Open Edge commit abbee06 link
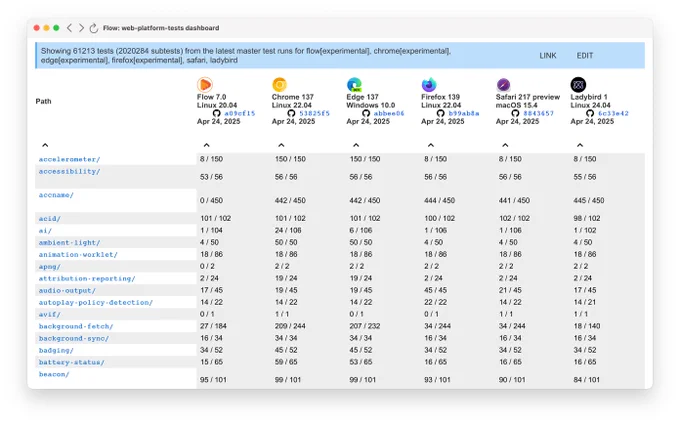 click(x=389, y=113)
